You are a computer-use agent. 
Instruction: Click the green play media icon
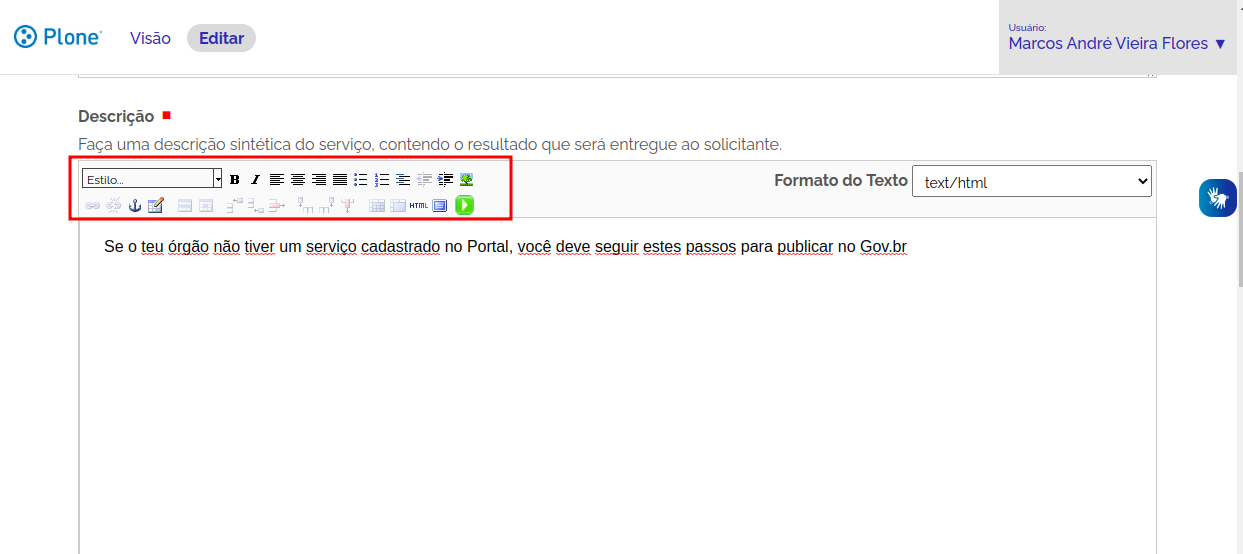click(x=465, y=205)
